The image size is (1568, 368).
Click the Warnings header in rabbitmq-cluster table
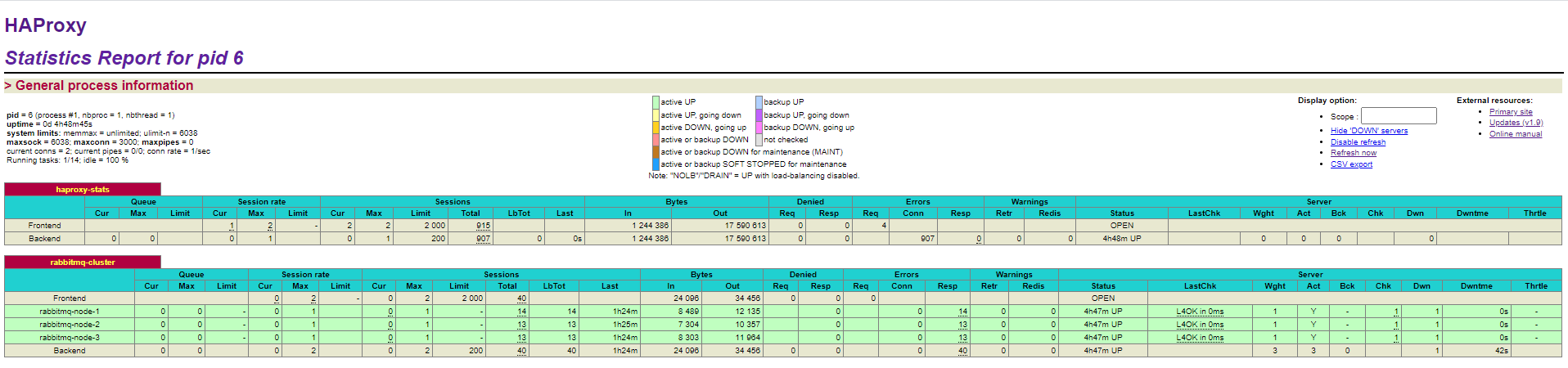pyautogui.click(x=1014, y=275)
